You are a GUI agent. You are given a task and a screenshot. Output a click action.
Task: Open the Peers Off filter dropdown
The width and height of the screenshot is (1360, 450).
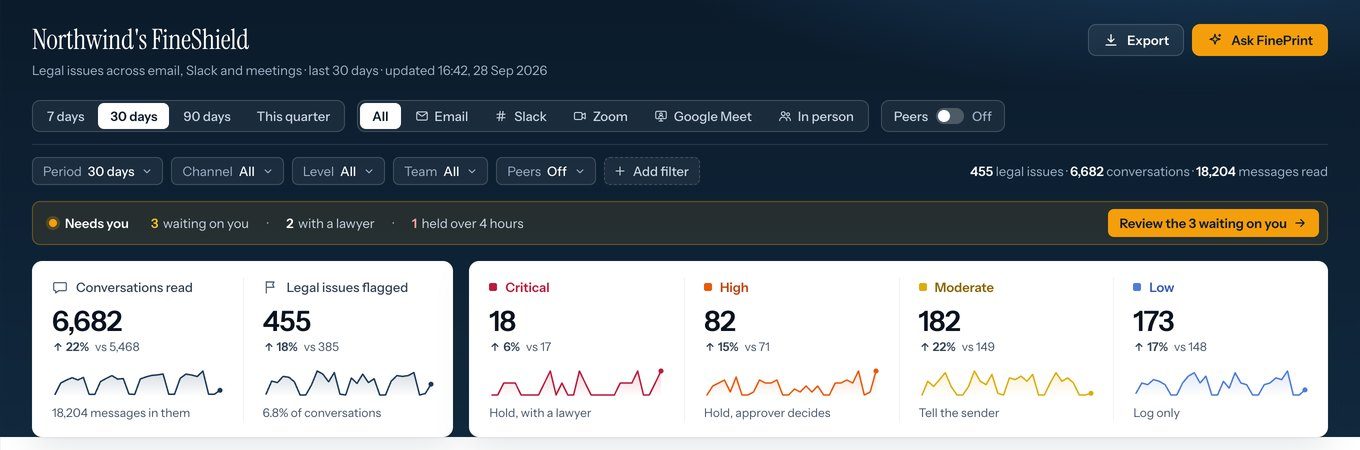(x=546, y=171)
